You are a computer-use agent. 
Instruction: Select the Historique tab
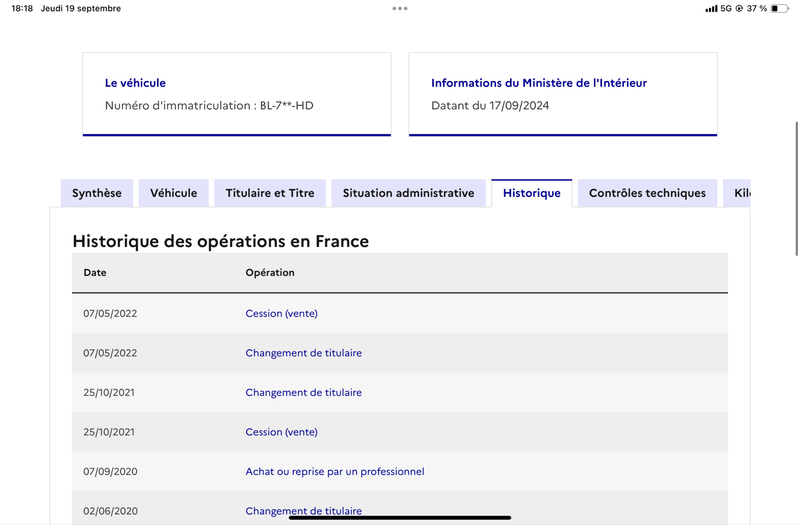(x=532, y=193)
